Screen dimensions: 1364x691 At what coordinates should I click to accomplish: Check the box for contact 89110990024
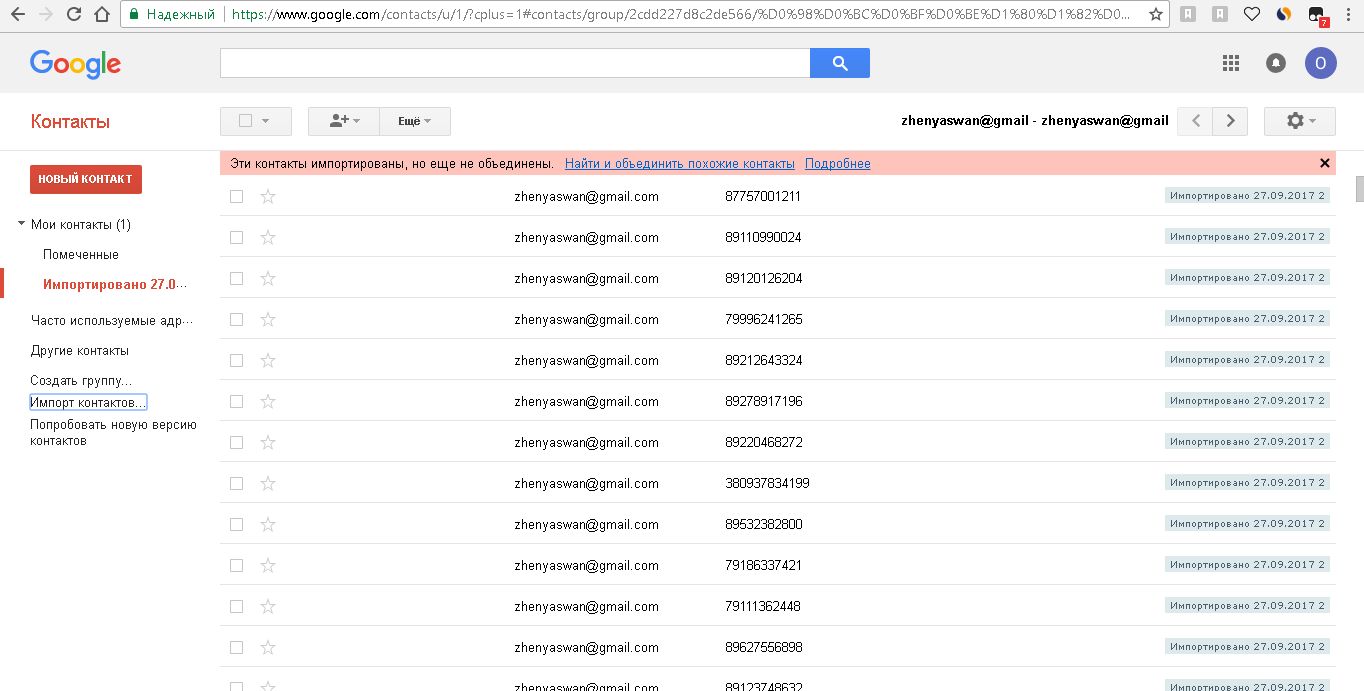pos(237,238)
